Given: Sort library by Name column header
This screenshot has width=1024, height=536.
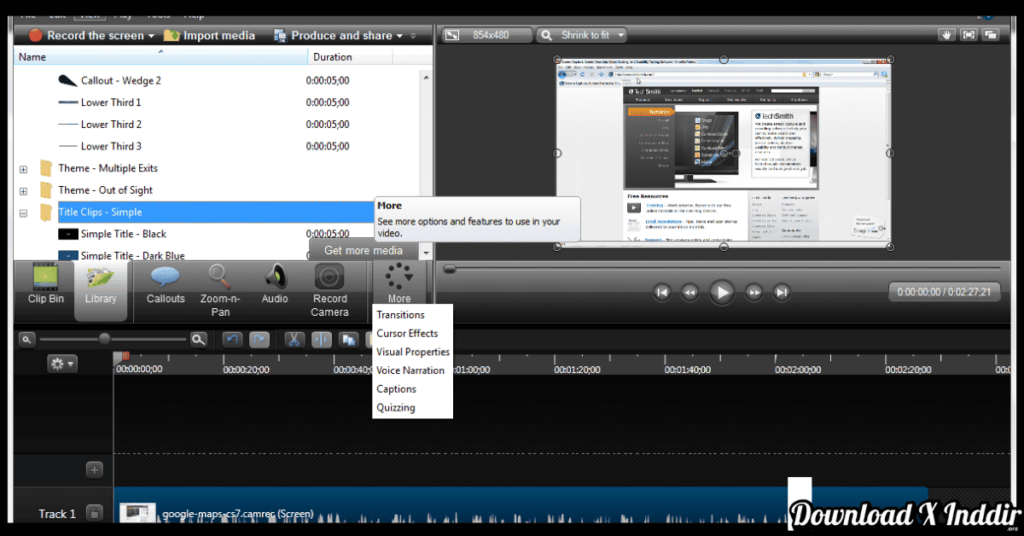Looking at the screenshot, I should 161,57.
